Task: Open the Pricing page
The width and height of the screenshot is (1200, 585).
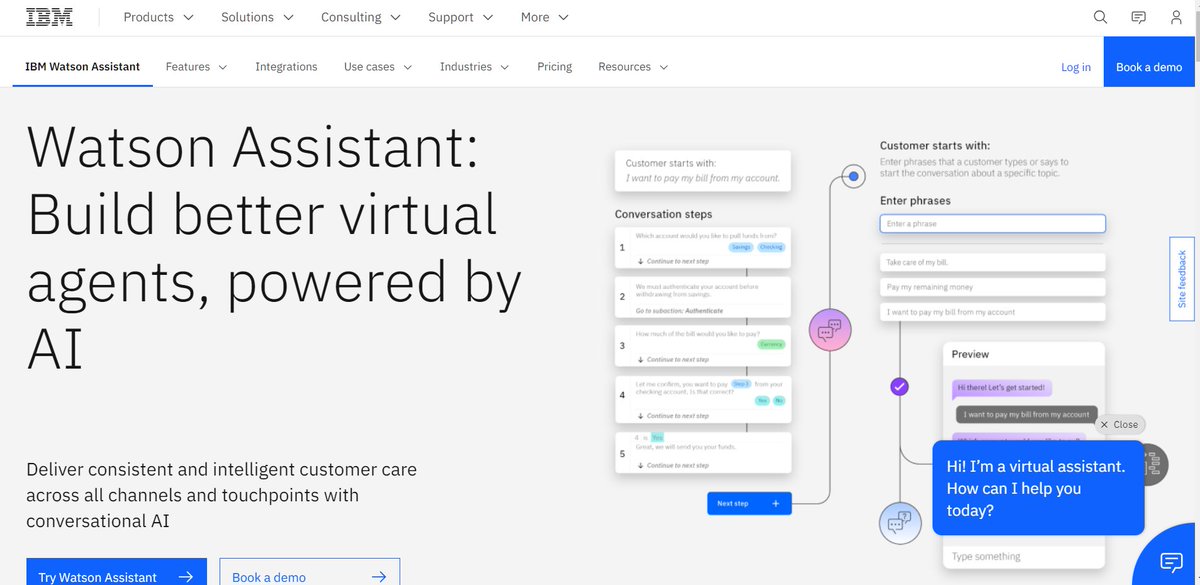Action: tap(554, 67)
